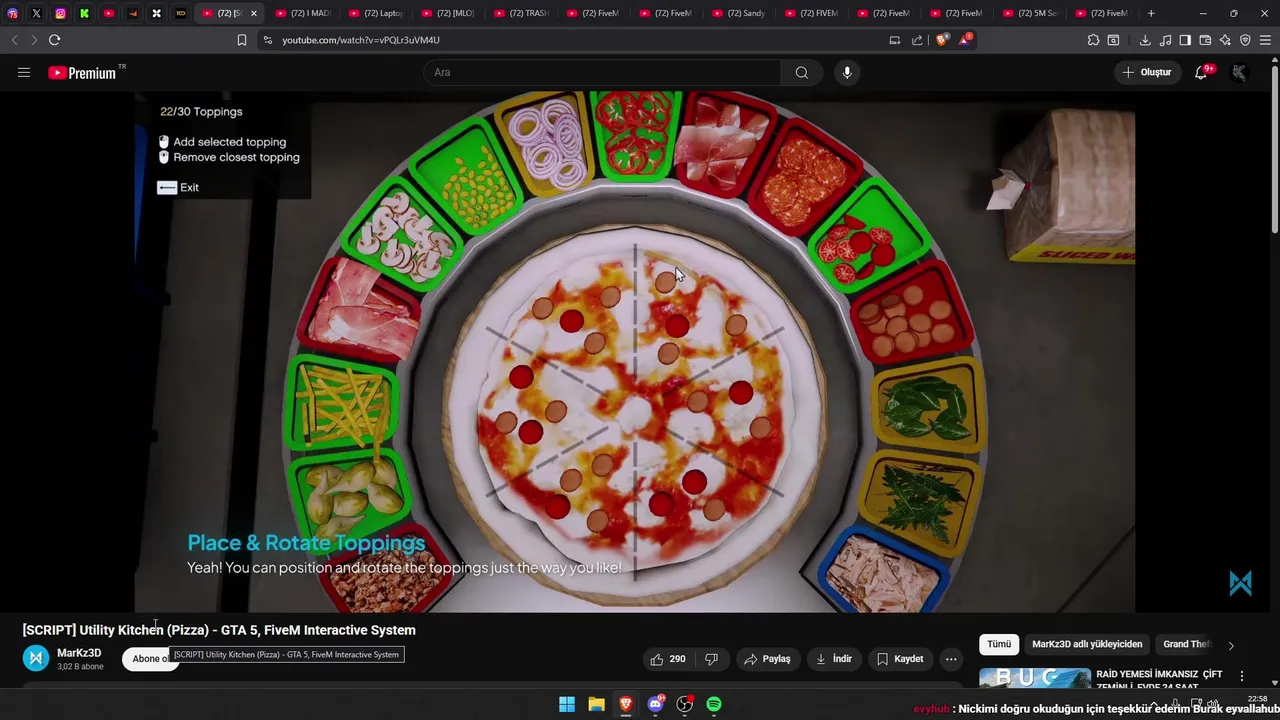Open MarKz3D channel name link
Viewport: 1280px width, 720px height.
79,653
